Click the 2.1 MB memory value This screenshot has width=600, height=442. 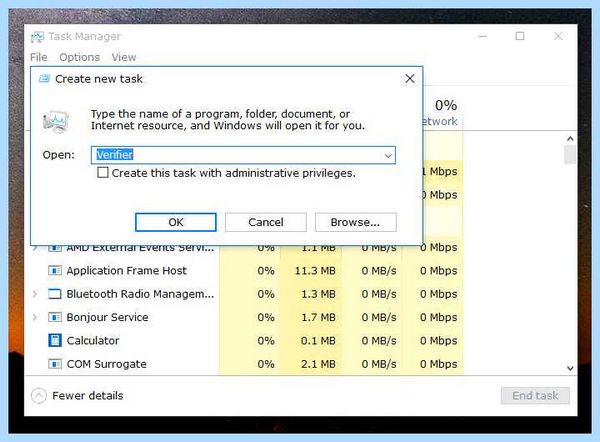(318, 364)
